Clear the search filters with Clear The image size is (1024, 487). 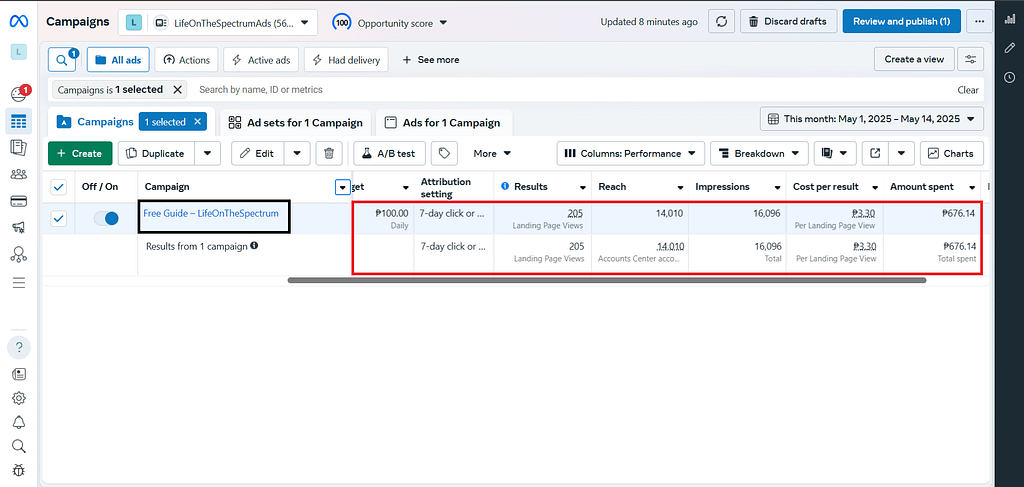point(968,90)
